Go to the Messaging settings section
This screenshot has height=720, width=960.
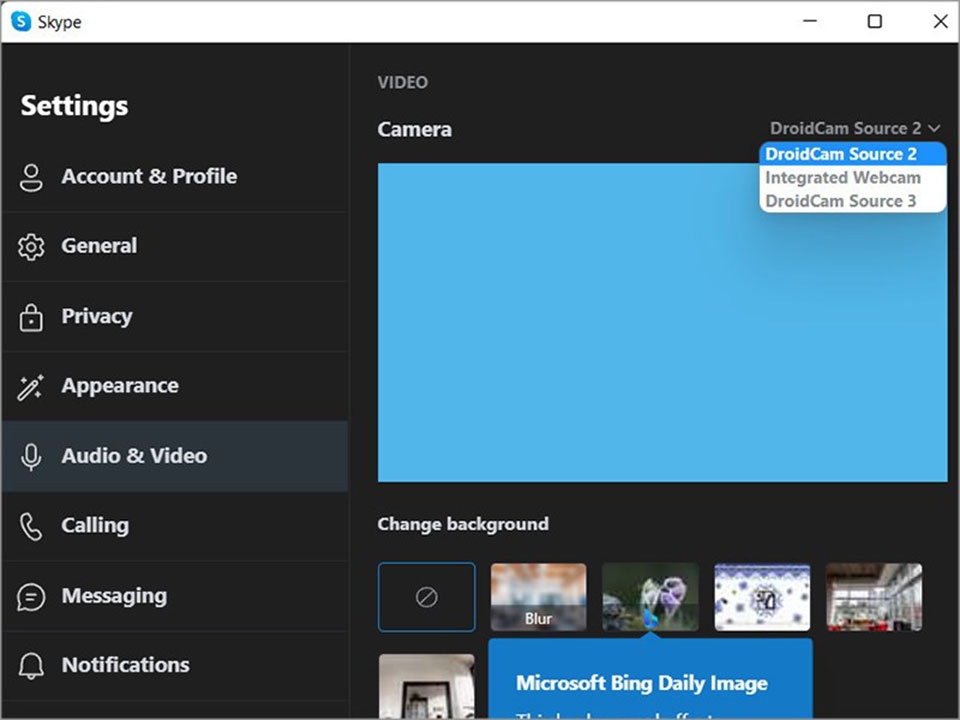[113, 597]
